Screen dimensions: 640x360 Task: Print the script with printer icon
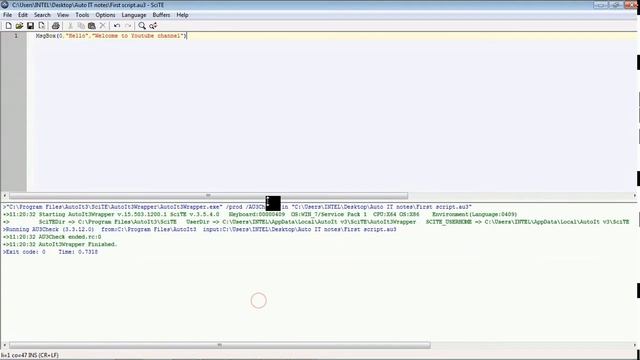point(56,26)
